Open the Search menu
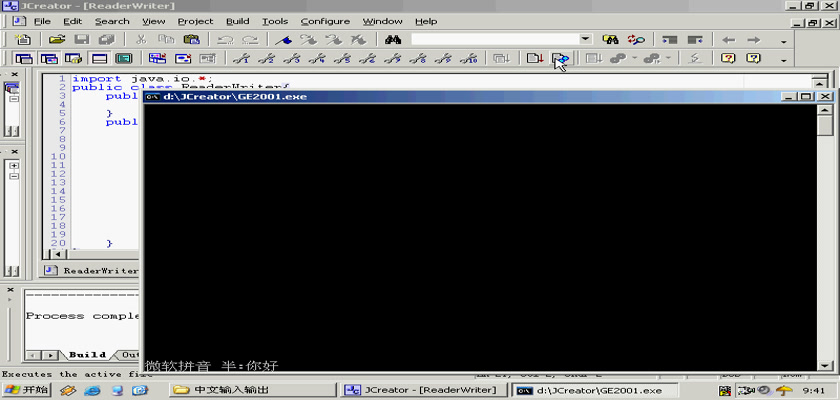Viewport: 840px width, 400px height. (x=112, y=21)
